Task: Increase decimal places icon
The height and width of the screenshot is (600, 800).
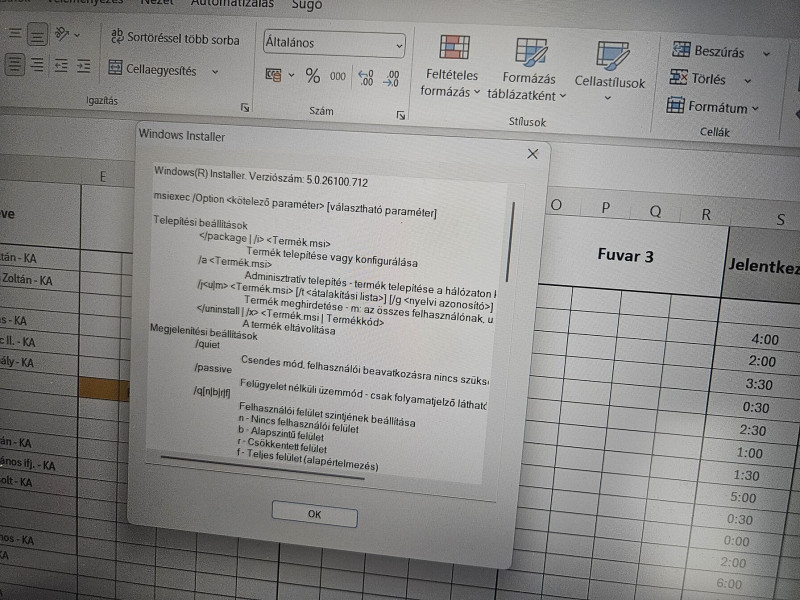Action: tap(366, 78)
